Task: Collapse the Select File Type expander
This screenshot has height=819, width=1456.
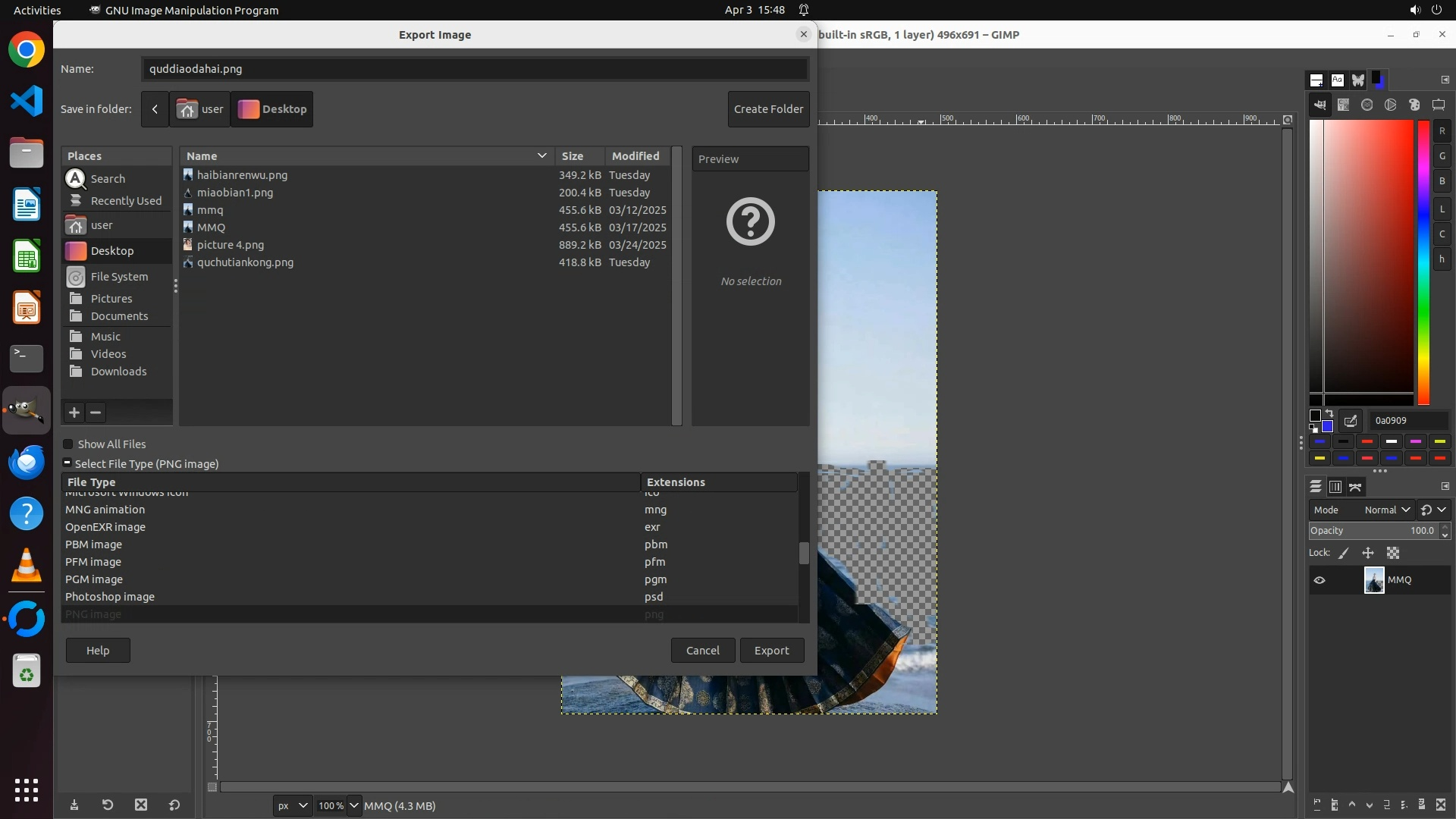Action: [67, 463]
